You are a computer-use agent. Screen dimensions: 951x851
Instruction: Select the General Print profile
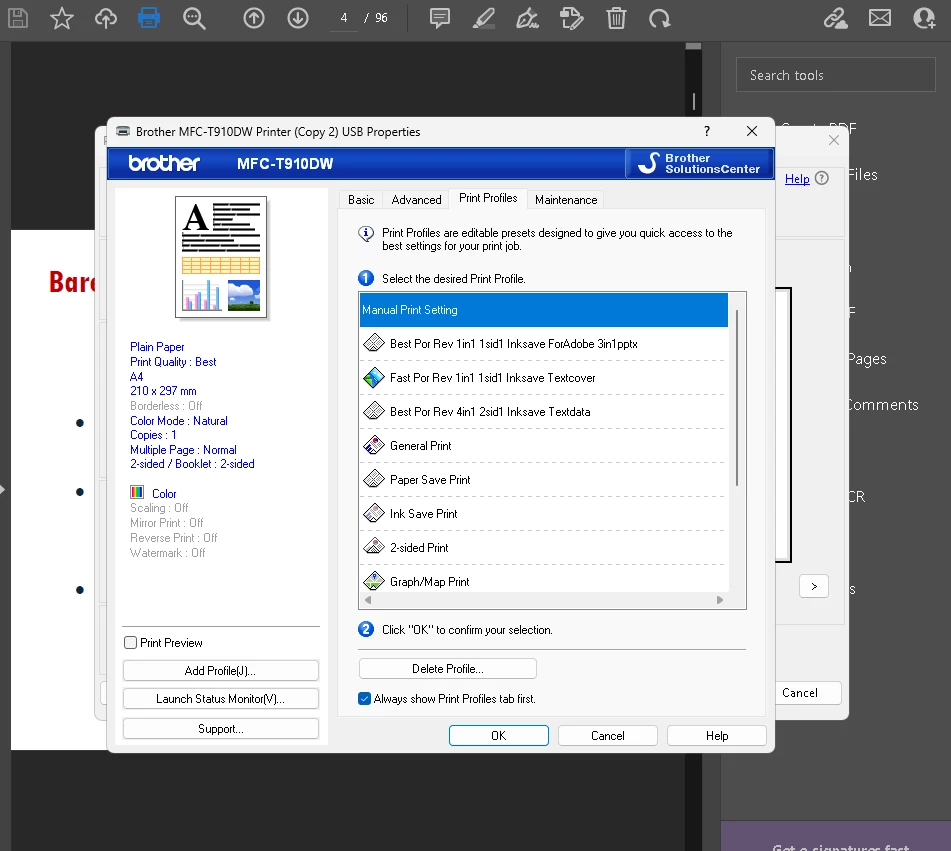pyautogui.click(x=544, y=446)
